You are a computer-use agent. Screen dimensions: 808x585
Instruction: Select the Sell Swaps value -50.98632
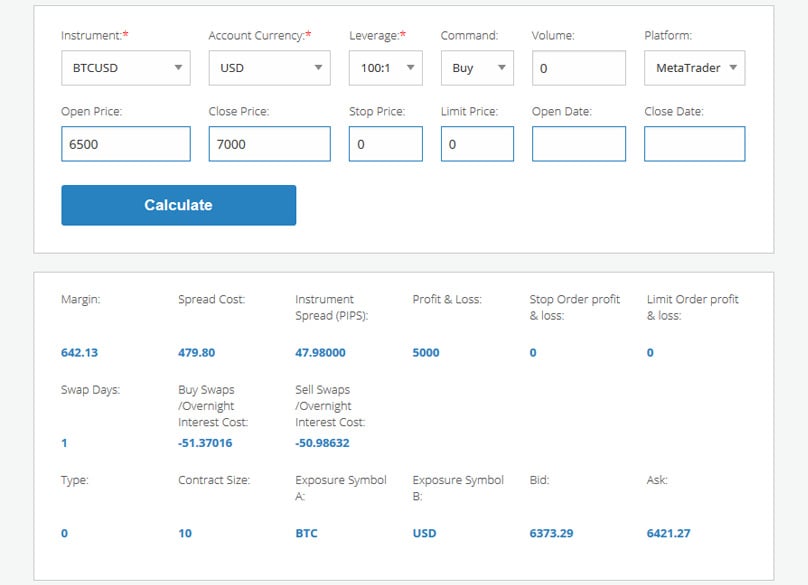click(322, 443)
